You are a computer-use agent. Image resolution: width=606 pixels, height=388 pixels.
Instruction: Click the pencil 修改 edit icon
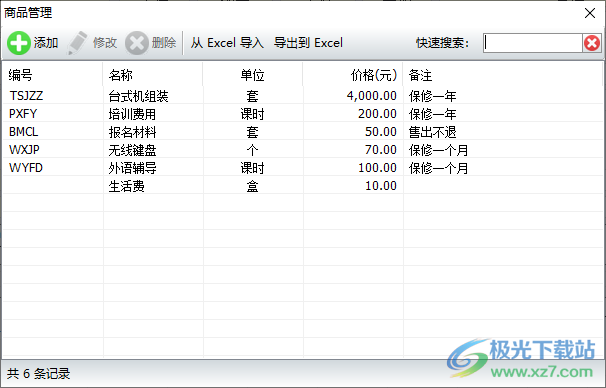pos(77,43)
